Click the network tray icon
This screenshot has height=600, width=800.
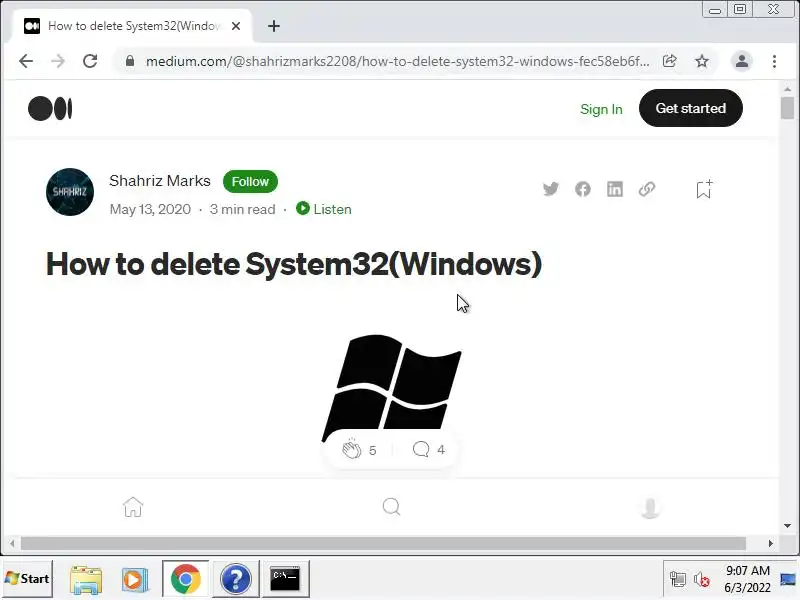tap(678, 580)
